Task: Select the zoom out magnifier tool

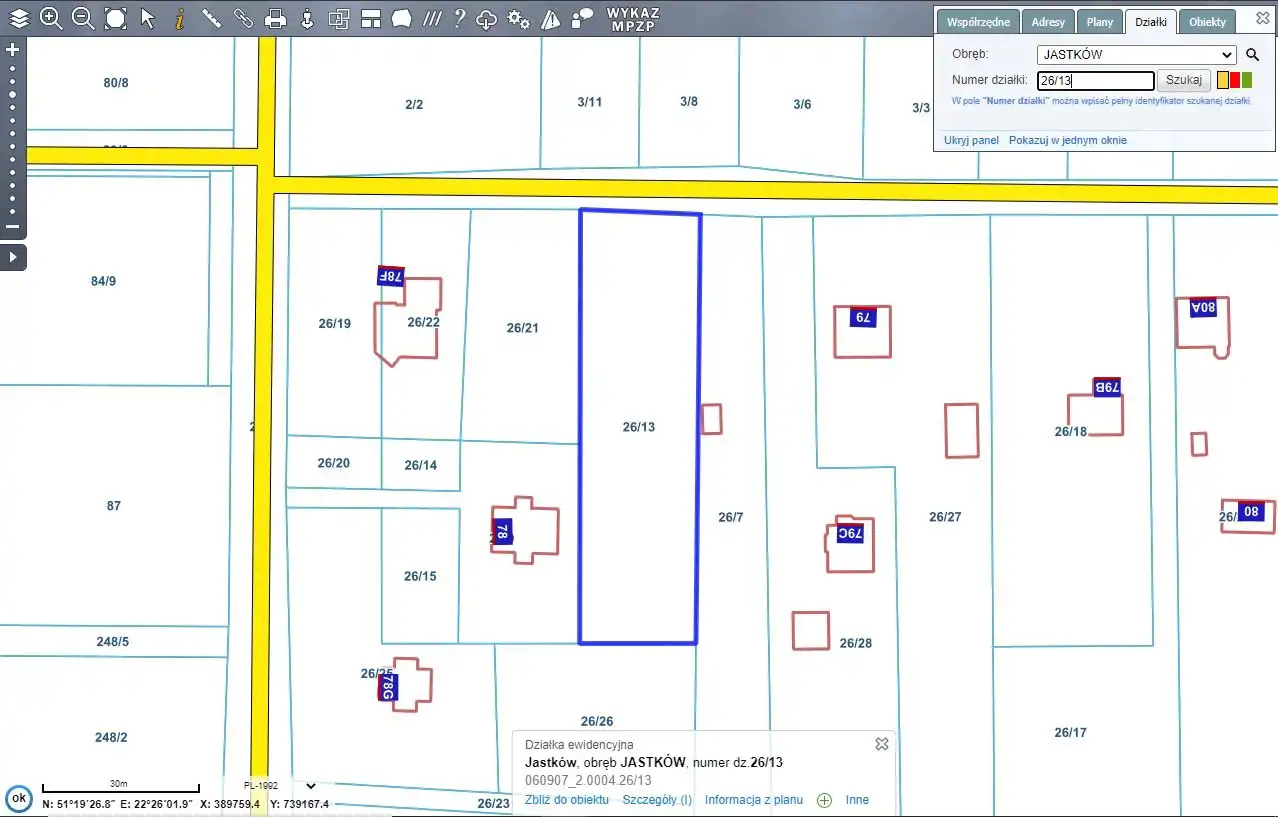Action: (83, 18)
